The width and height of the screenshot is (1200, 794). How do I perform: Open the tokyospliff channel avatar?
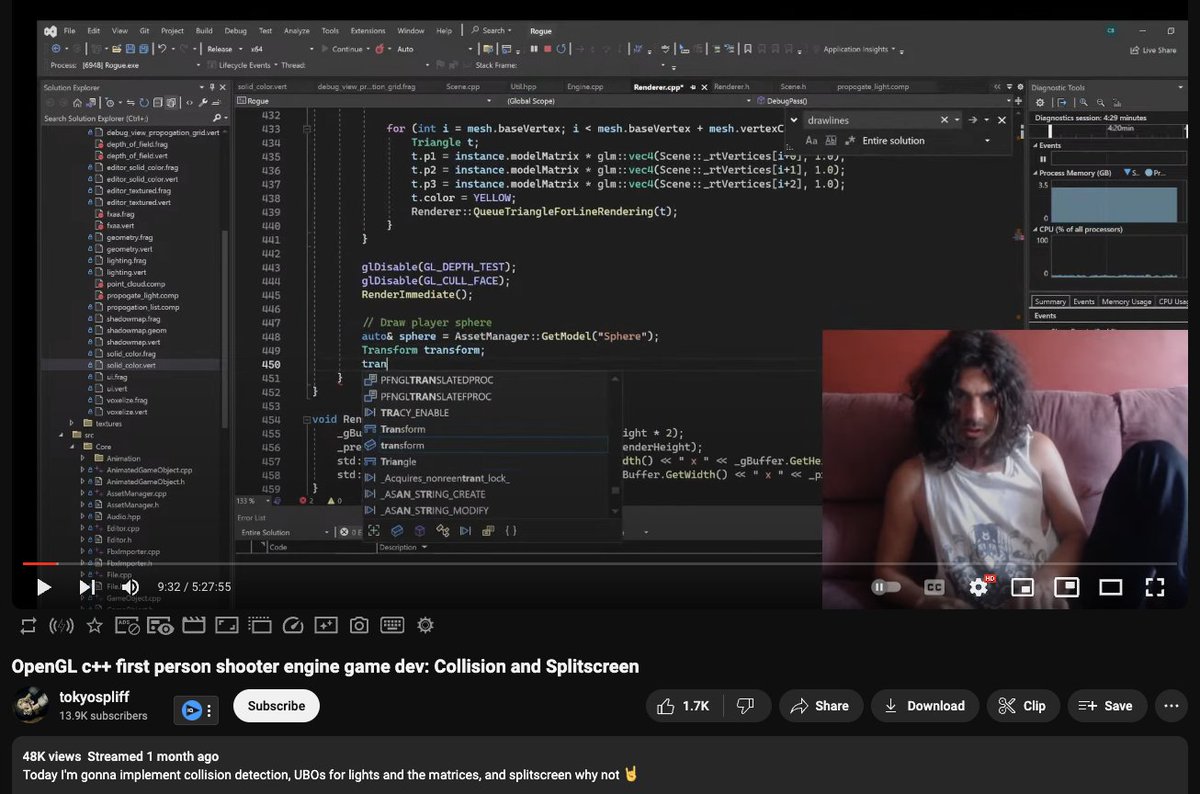pos(31,706)
